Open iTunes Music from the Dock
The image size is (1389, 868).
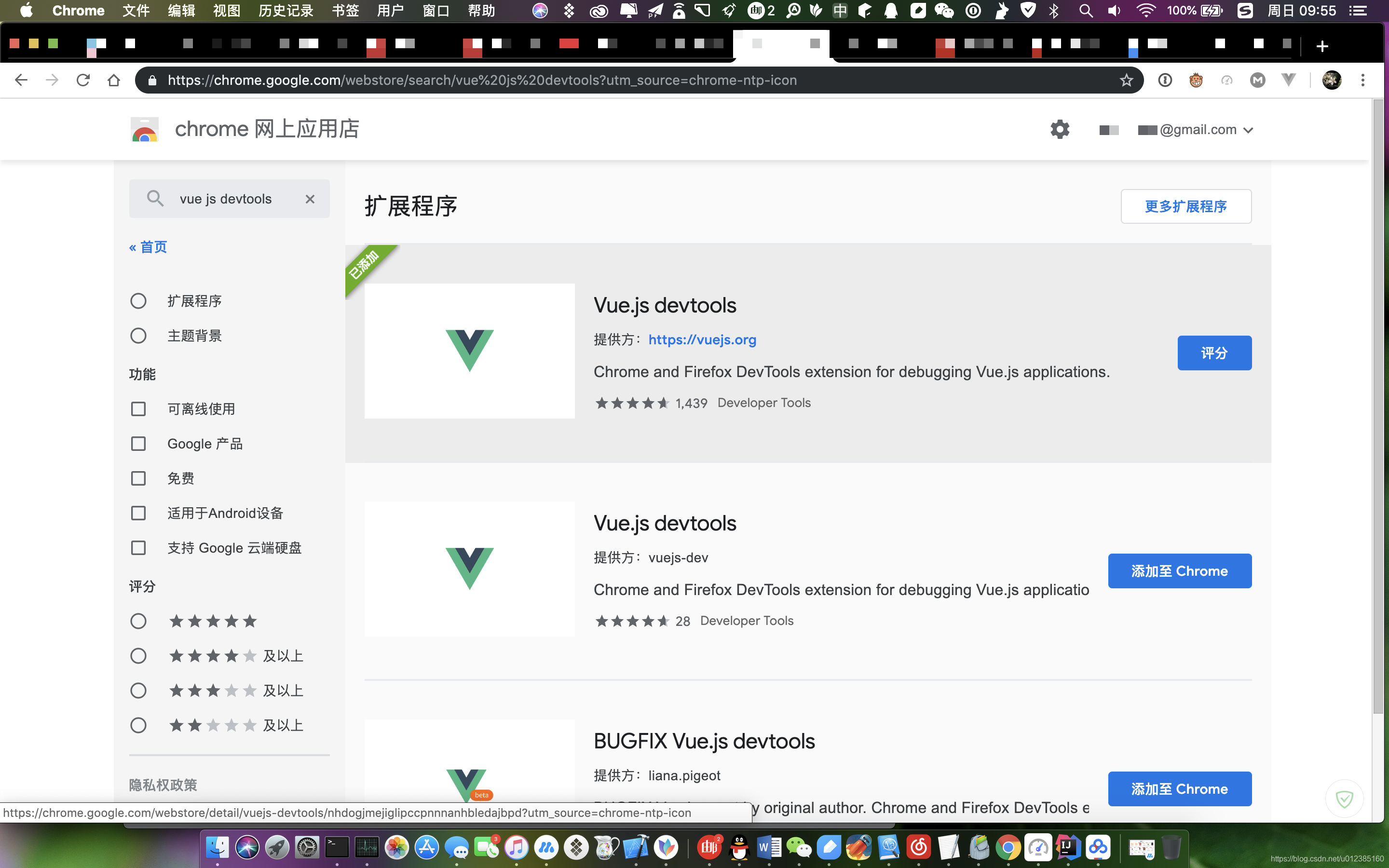coord(516,847)
